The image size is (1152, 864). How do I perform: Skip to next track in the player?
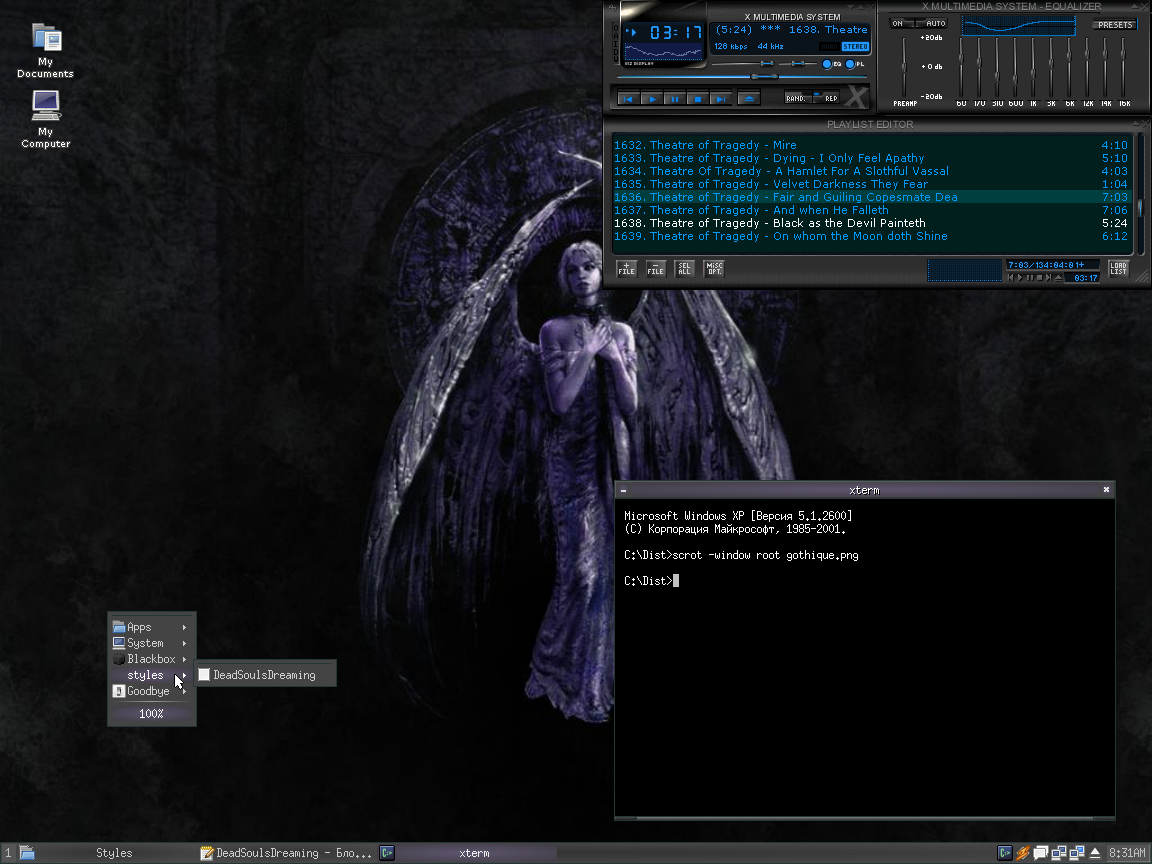[721, 98]
